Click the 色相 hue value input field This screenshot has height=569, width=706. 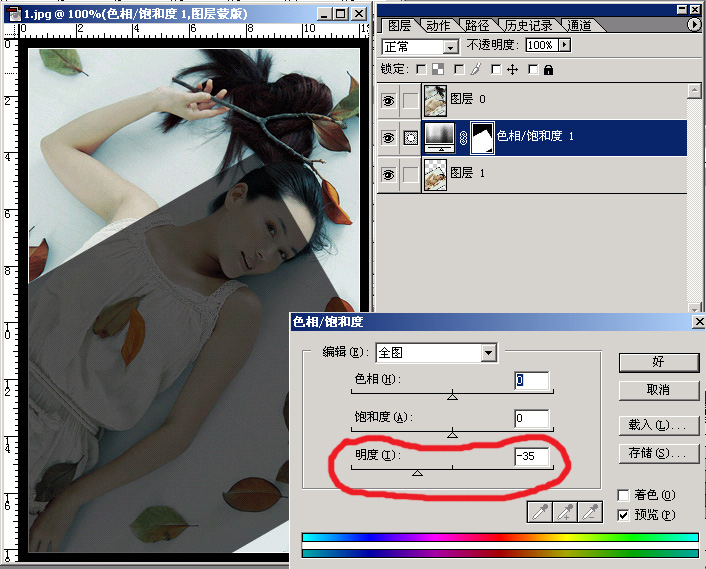click(x=532, y=380)
